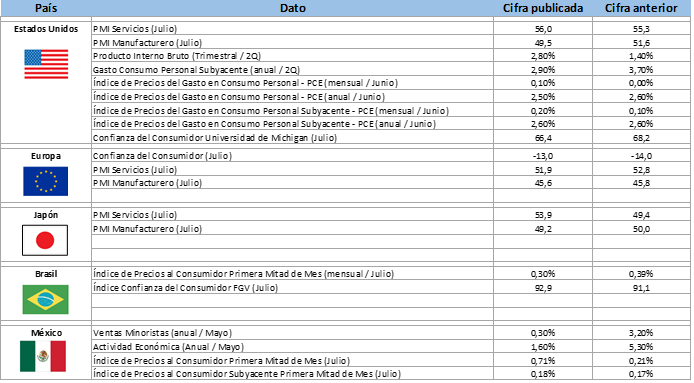
Task: Click the Europa country label
Action: (46, 156)
